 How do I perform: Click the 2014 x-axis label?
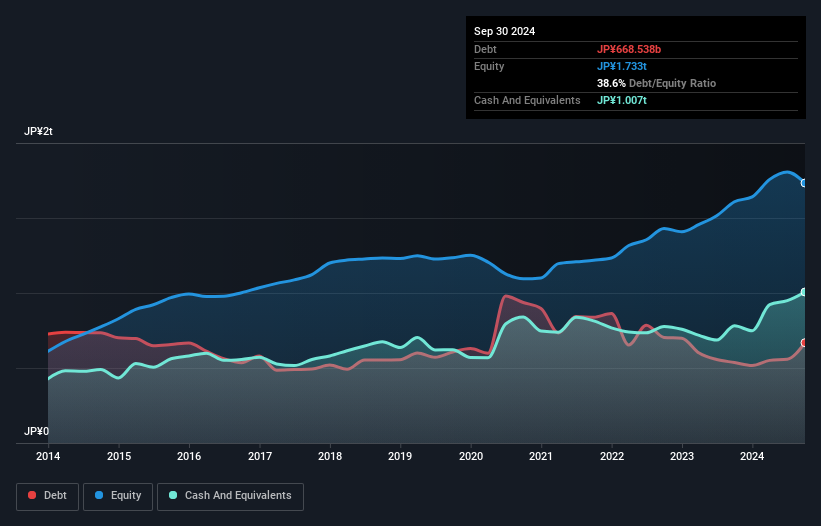[x=48, y=456]
